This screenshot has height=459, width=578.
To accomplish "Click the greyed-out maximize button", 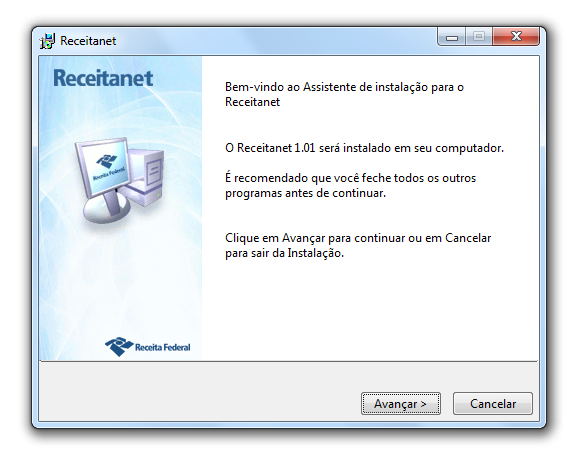I will point(479,36).
